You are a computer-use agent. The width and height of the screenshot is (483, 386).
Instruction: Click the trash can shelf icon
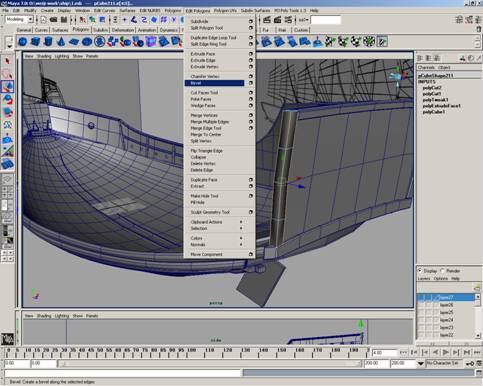coord(479,30)
